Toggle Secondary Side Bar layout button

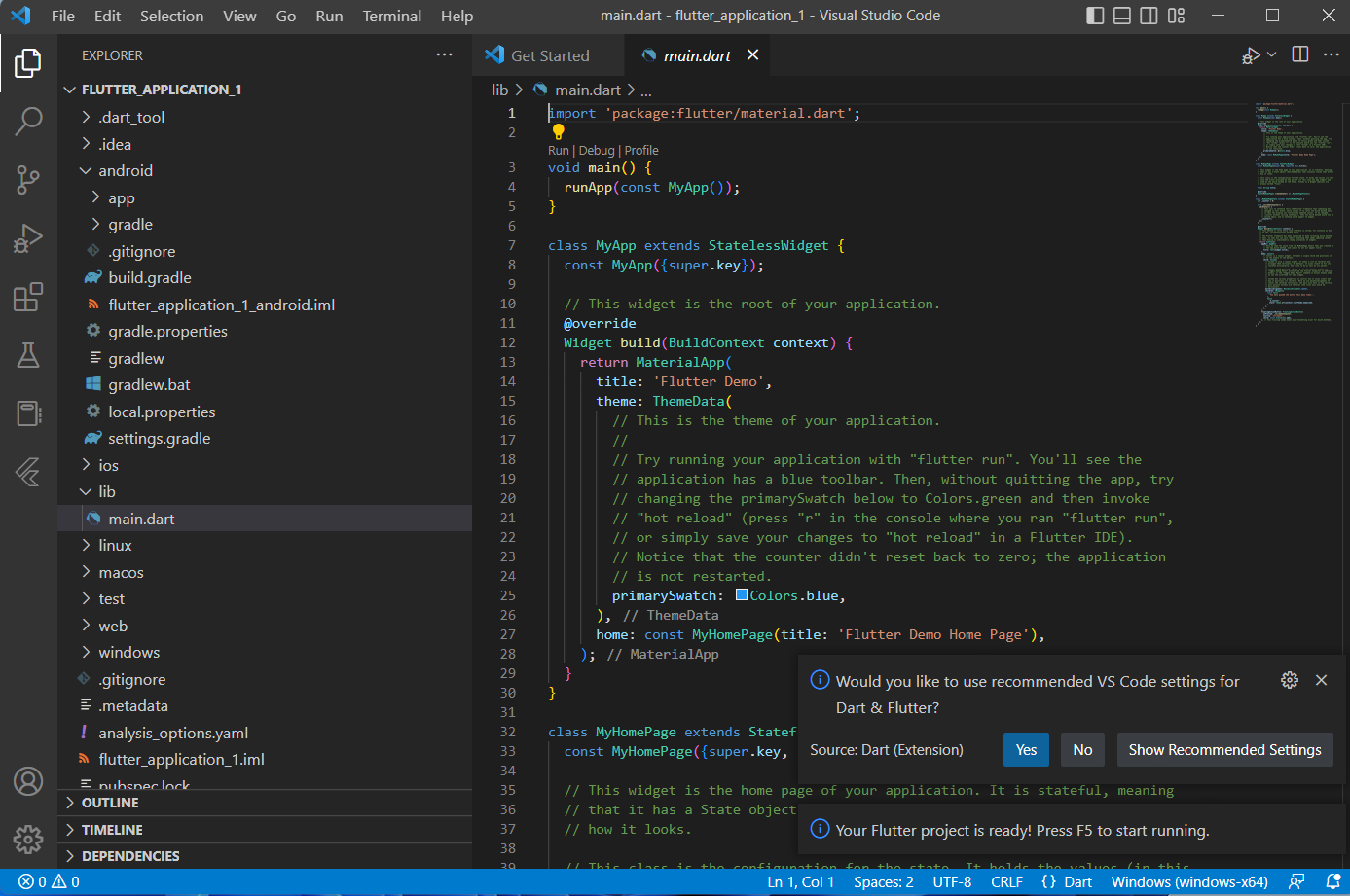point(1149,16)
